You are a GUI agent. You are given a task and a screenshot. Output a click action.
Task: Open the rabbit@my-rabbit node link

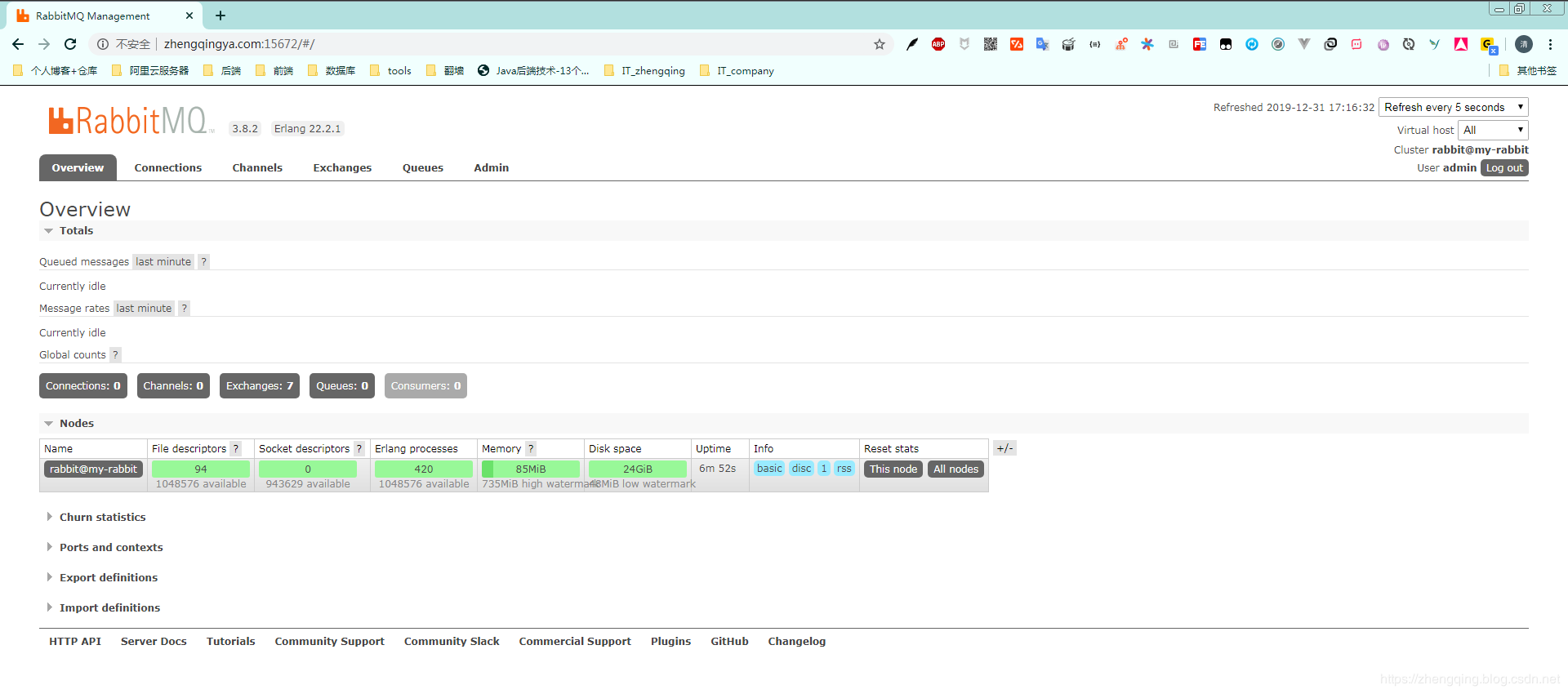93,469
